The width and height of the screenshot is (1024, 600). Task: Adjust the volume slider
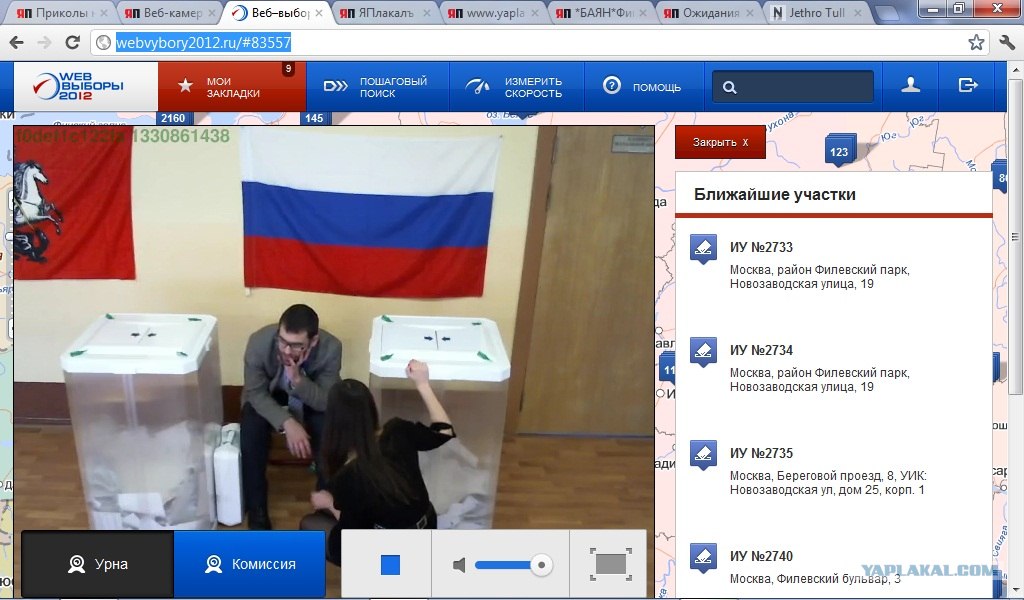513,565
